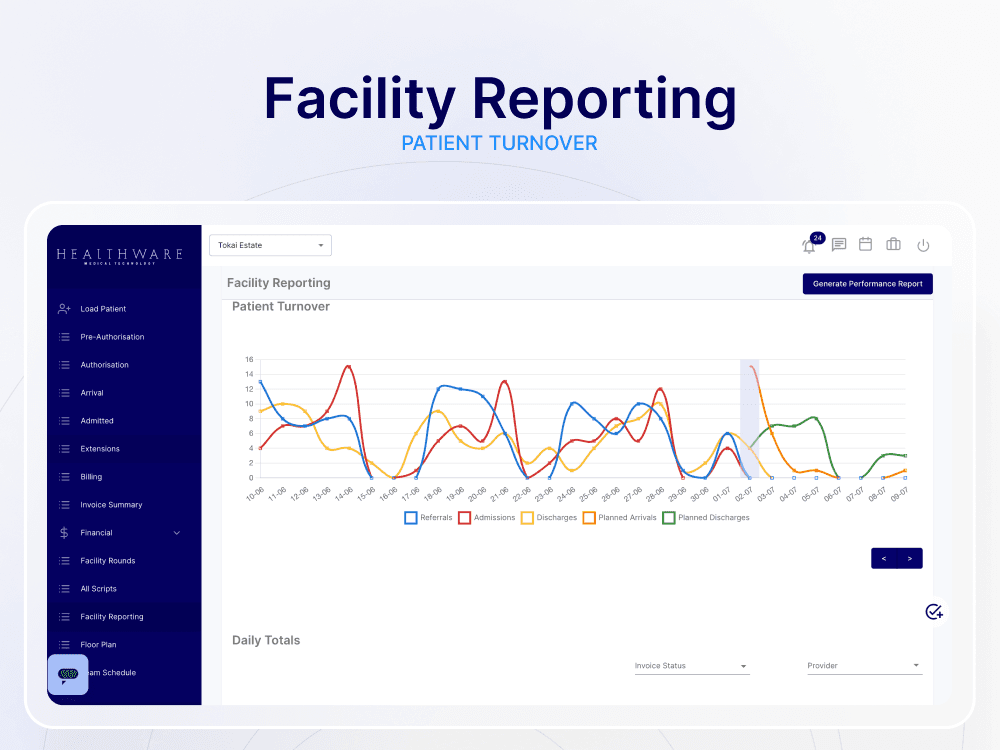Image resolution: width=1000 pixels, height=750 pixels.
Task: Click the add-patient icon beside Load Patient
Action: click(x=64, y=309)
